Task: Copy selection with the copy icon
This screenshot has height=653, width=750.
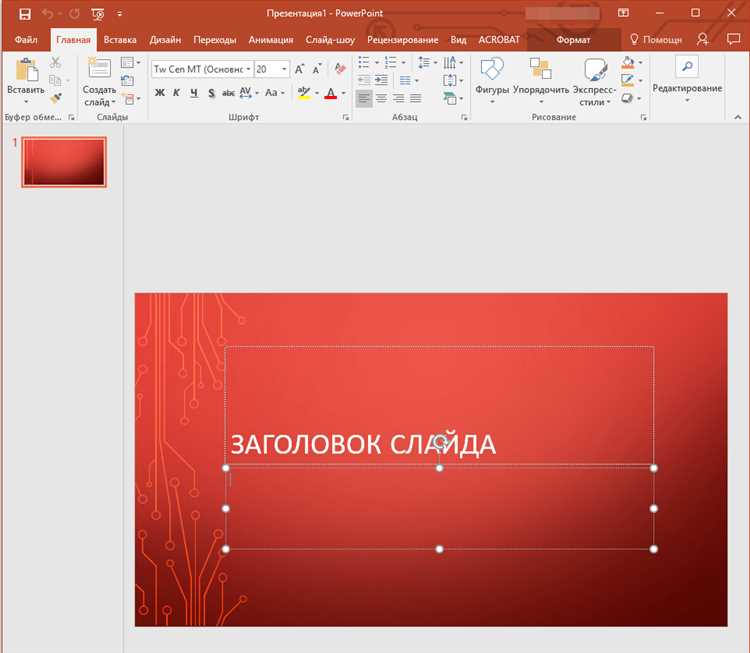Action: point(55,80)
